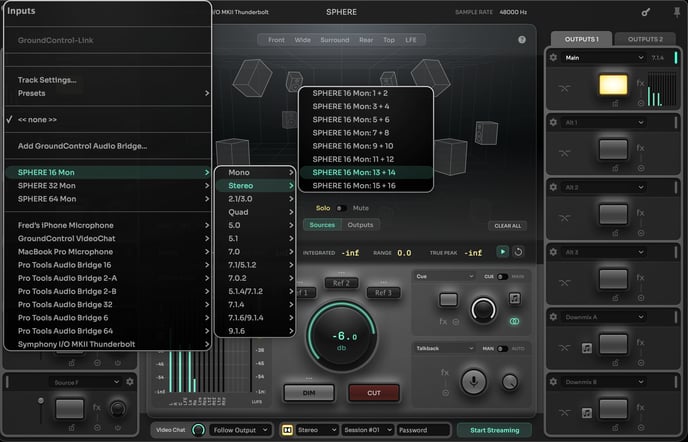Click the talkback microphone button
This screenshot has width=688, height=442.
pos(473,380)
